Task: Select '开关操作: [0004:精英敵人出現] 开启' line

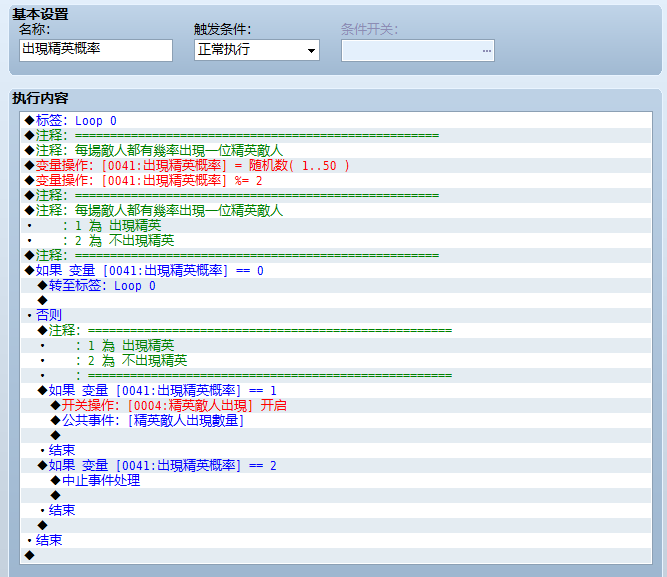Action: point(336,405)
